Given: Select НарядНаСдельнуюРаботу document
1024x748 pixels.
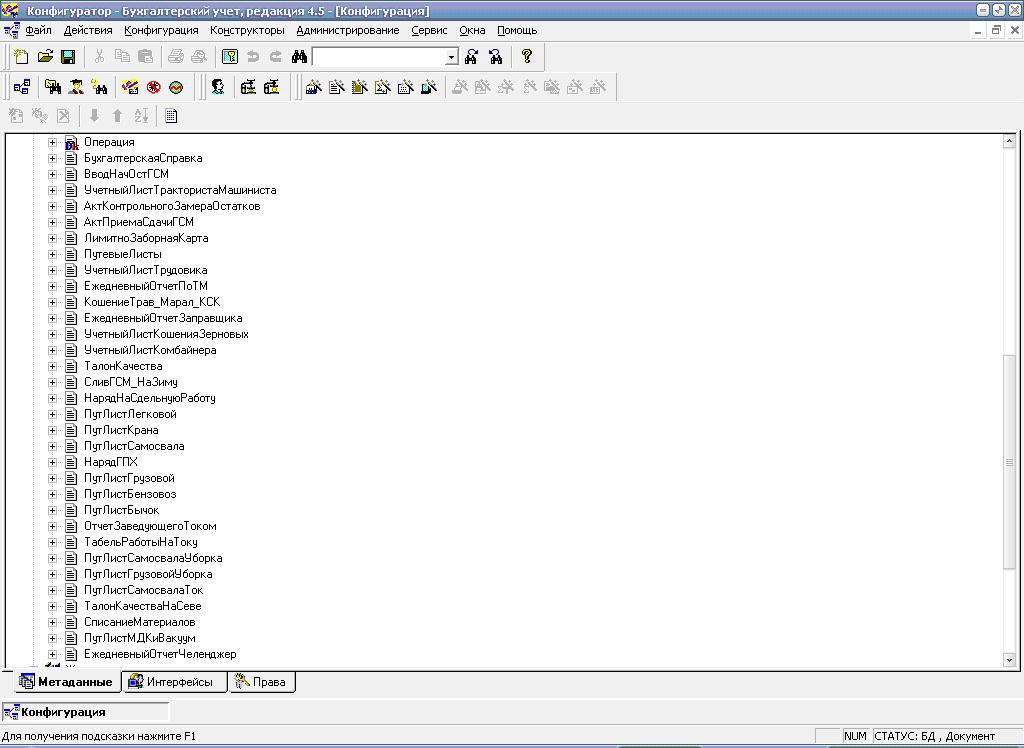Looking at the screenshot, I should coord(150,398).
